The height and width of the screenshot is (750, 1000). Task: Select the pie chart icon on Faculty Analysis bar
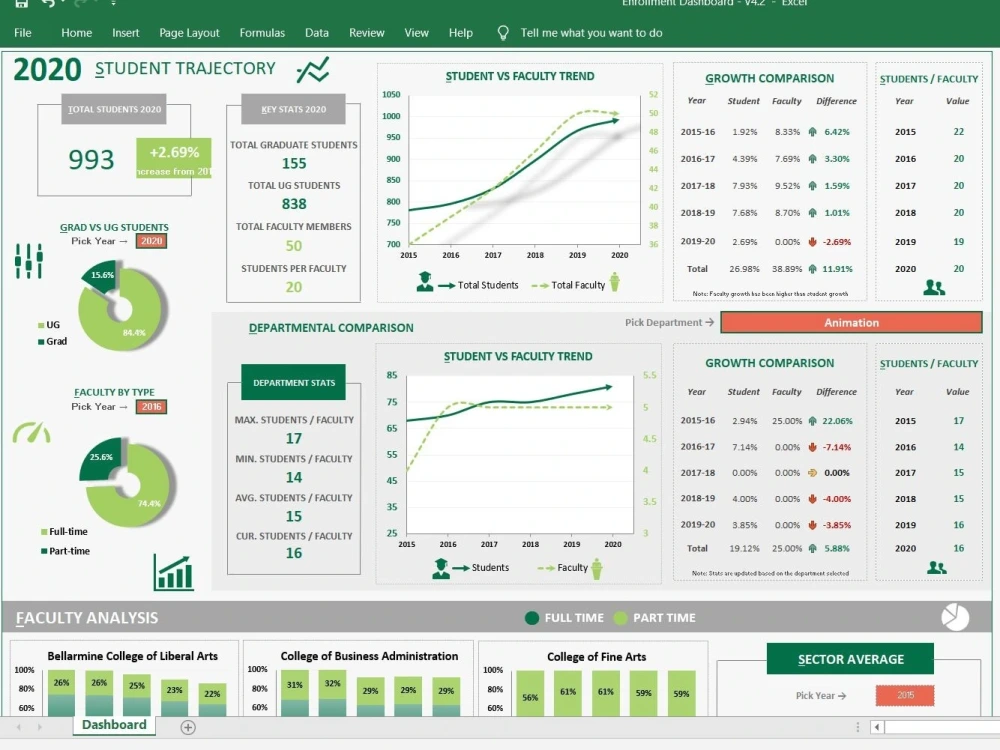pyautogui.click(x=956, y=618)
